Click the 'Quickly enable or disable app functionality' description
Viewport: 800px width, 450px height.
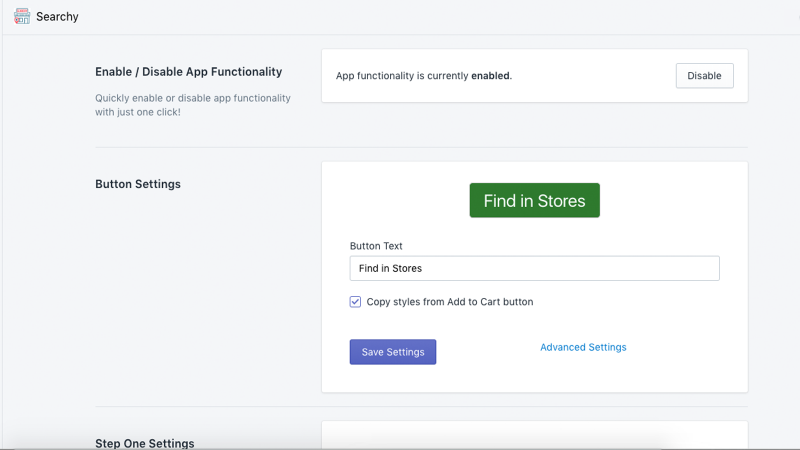tap(193, 105)
